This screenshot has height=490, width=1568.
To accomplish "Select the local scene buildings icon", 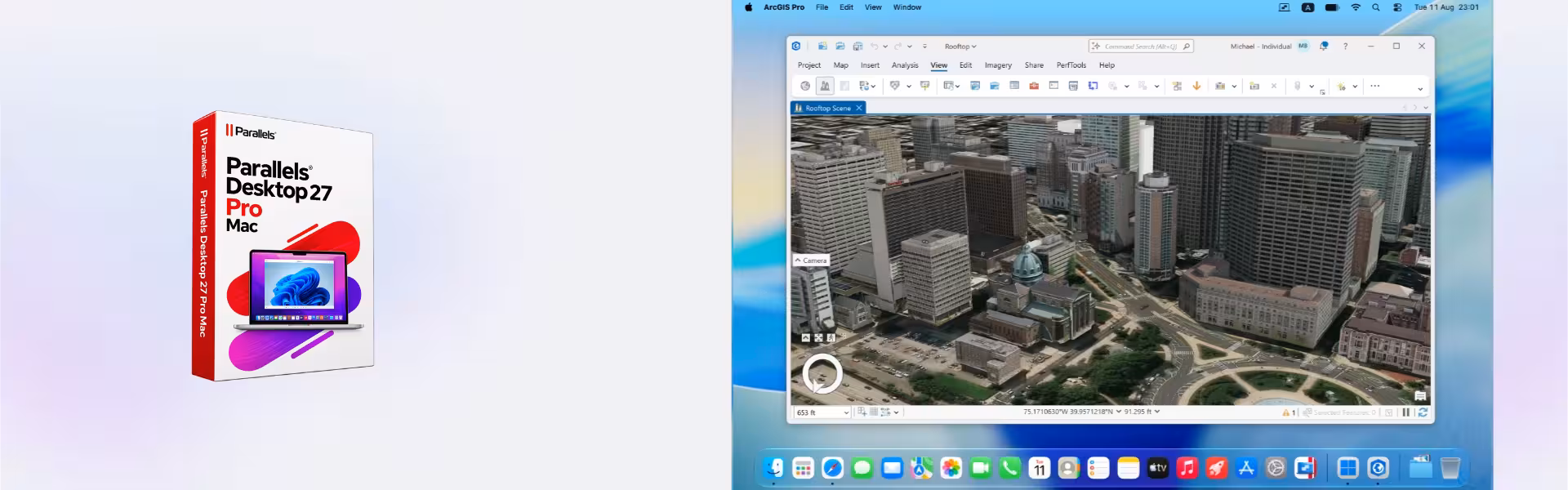I will pyautogui.click(x=825, y=86).
